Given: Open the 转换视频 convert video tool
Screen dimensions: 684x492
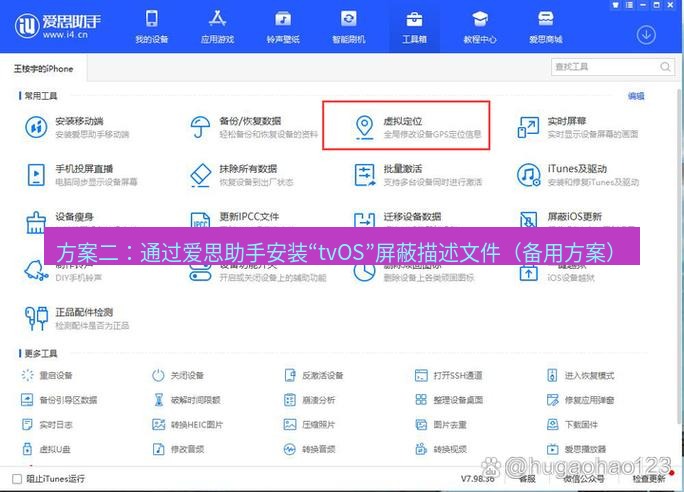Looking at the screenshot, I should pyautogui.click(x=441, y=449).
